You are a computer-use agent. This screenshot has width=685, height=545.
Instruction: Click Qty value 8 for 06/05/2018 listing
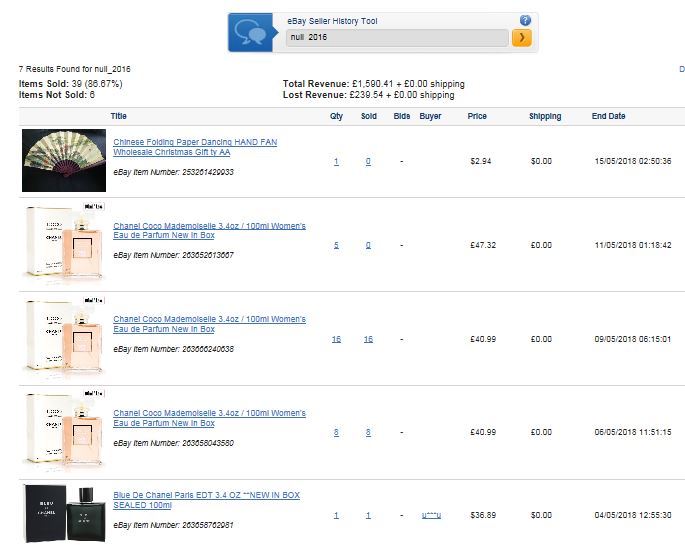point(336,432)
